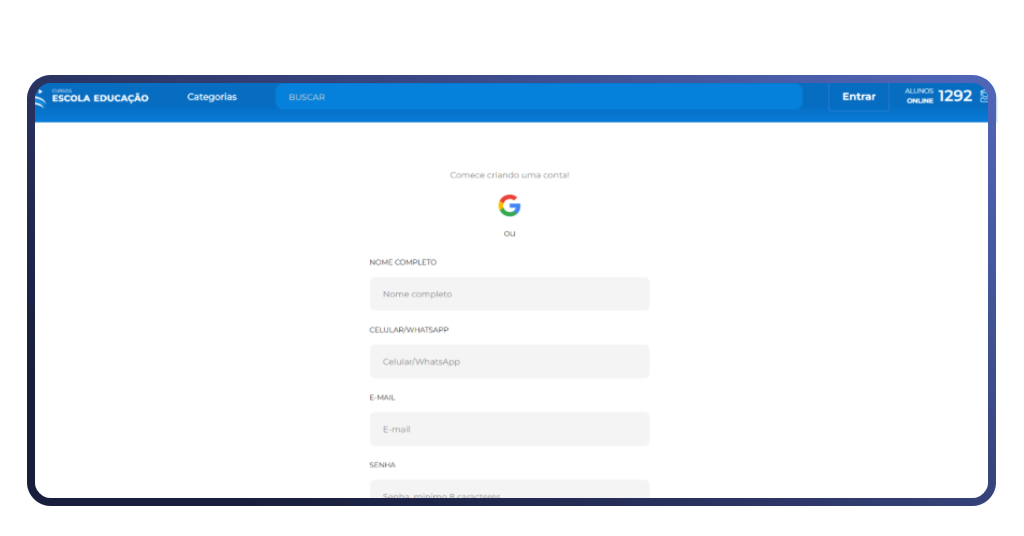Focus the Senha password field

coord(509,490)
